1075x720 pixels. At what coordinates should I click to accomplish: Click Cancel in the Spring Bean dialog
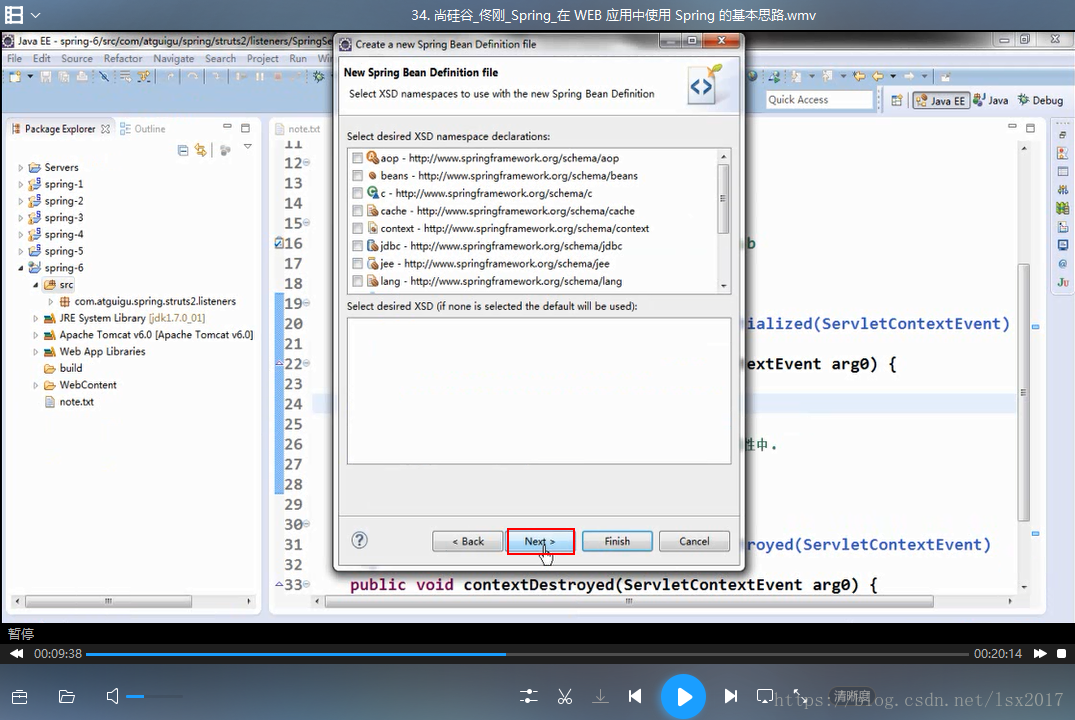pyautogui.click(x=694, y=541)
